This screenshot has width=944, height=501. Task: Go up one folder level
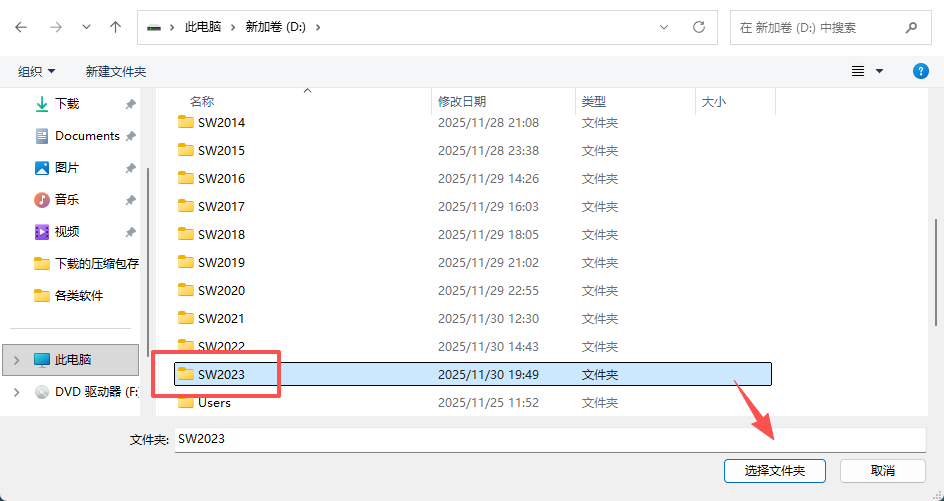click(x=116, y=27)
